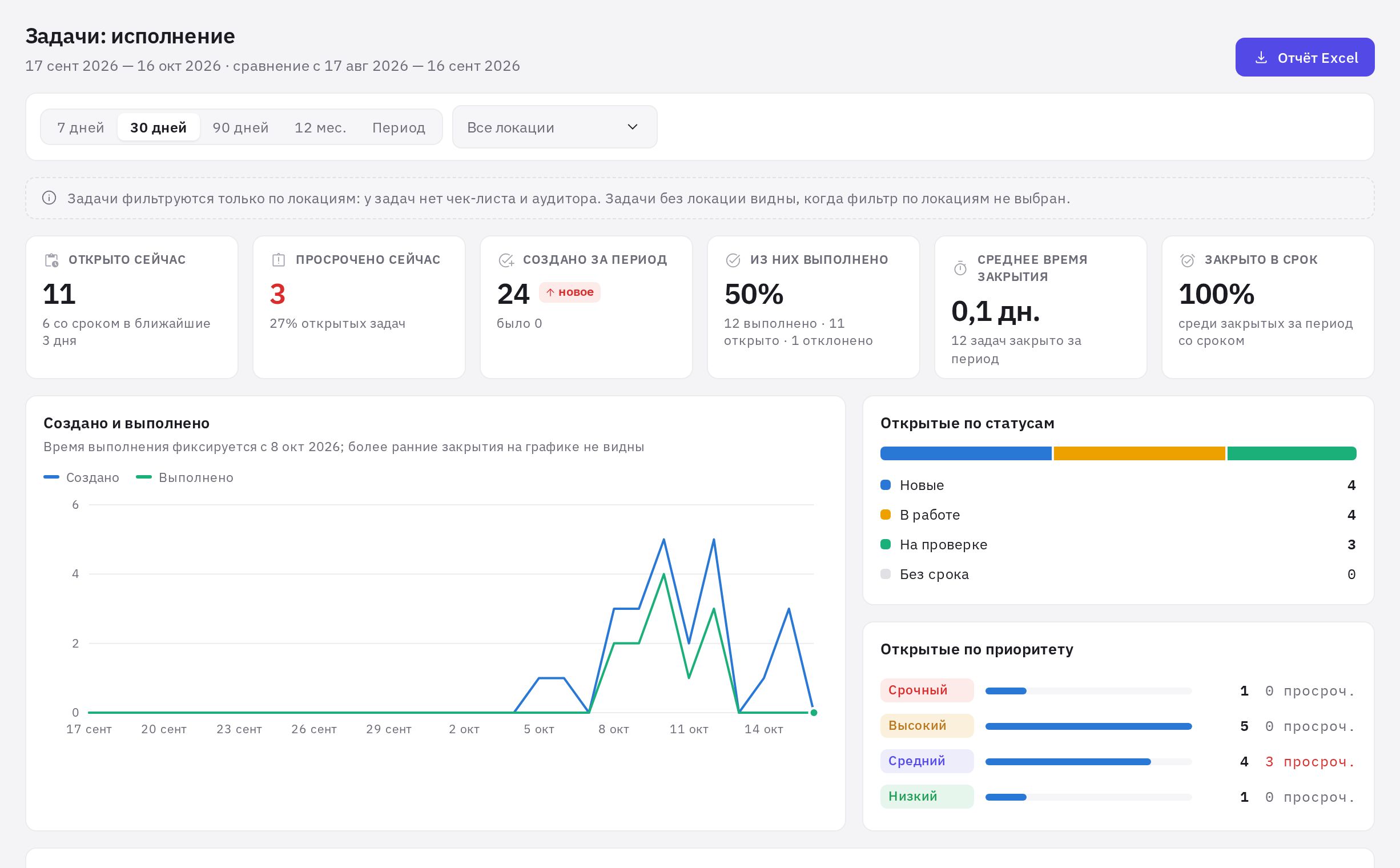The height and width of the screenshot is (868, 1400).
Task: Click the blue dot next to Новые
Action: pyautogui.click(x=886, y=485)
